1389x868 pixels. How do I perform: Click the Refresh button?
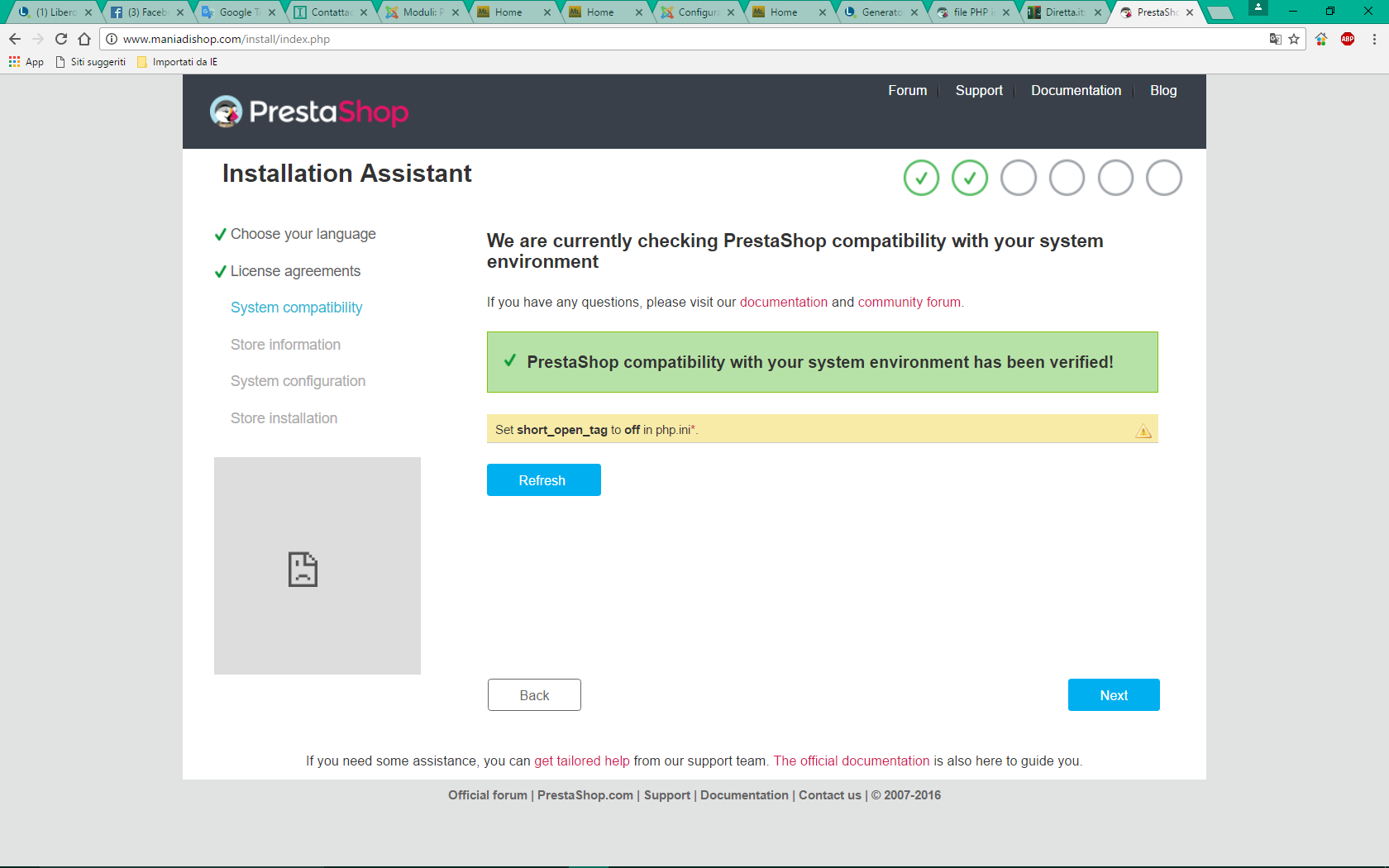tap(544, 480)
